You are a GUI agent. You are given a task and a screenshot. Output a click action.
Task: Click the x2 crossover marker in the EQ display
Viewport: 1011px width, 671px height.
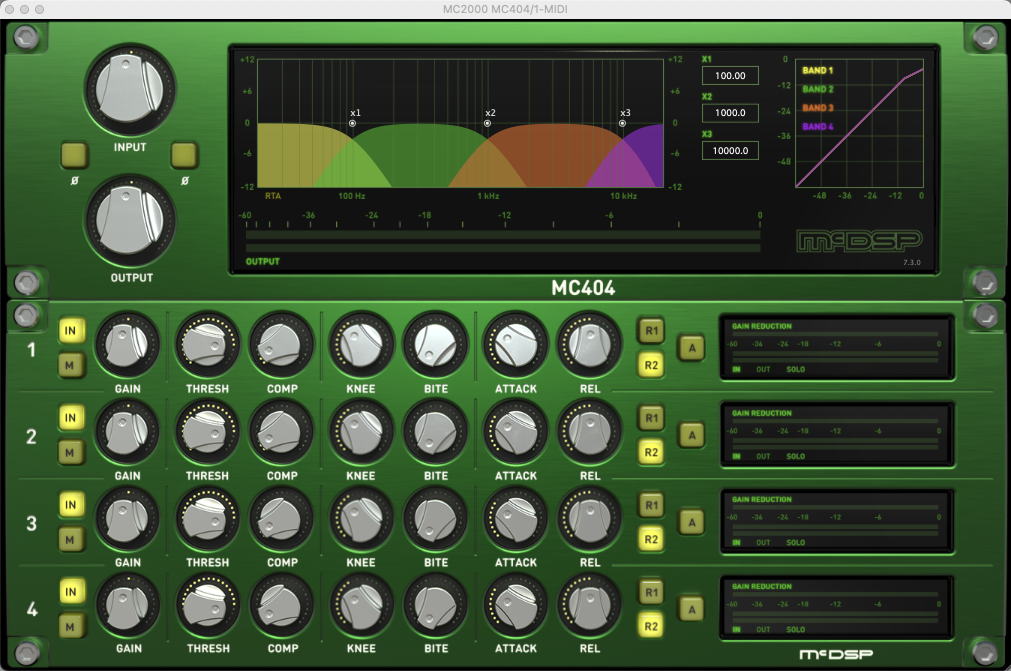(x=488, y=123)
